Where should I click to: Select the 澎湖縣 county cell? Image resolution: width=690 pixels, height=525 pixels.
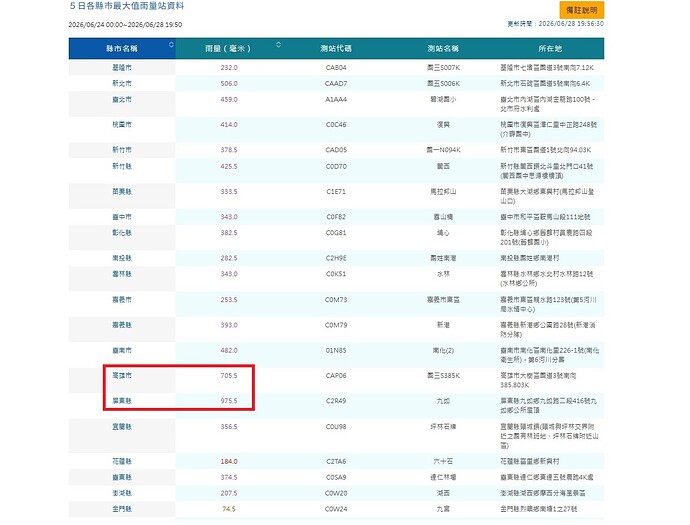pos(122,493)
